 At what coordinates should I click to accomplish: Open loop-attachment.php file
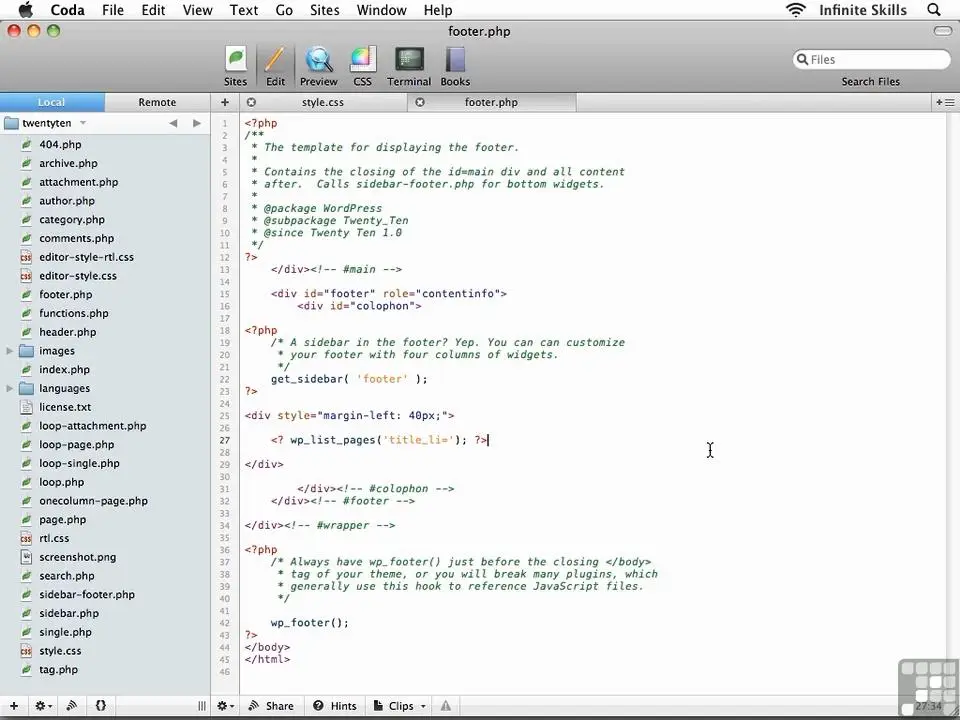click(92, 426)
